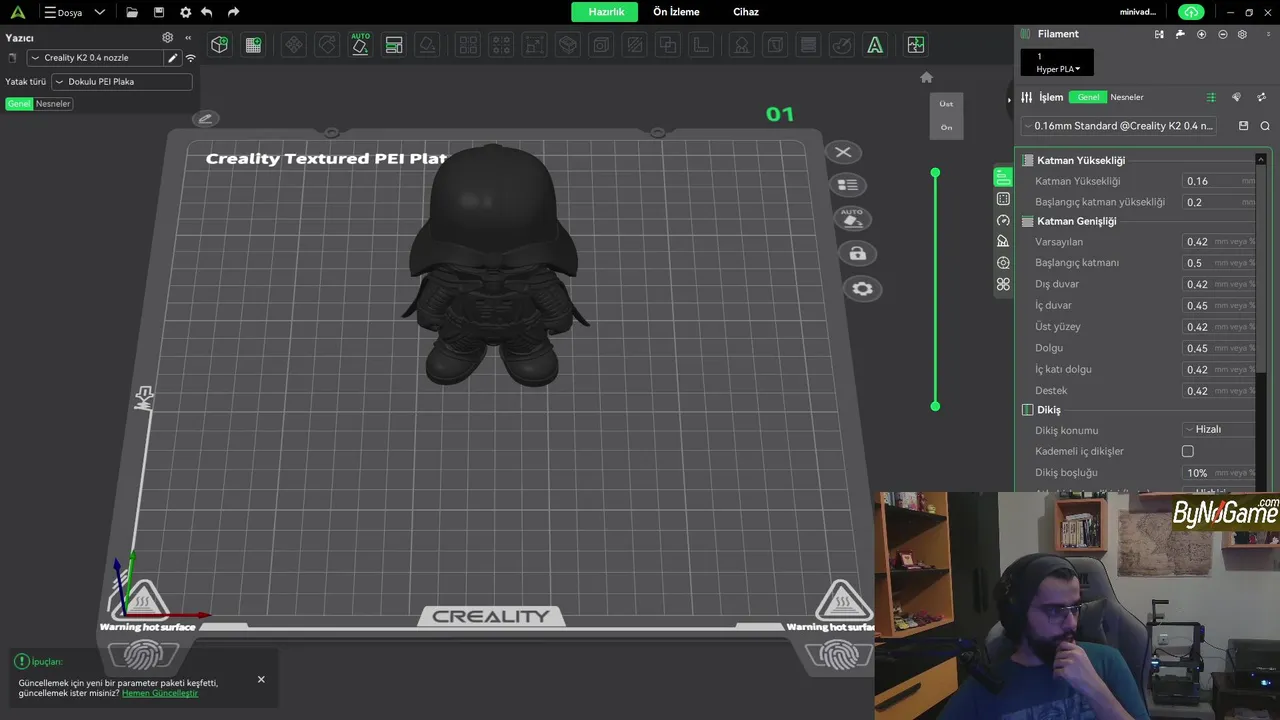
Task: Edit printer preset with pencil icon
Action: click(173, 58)
